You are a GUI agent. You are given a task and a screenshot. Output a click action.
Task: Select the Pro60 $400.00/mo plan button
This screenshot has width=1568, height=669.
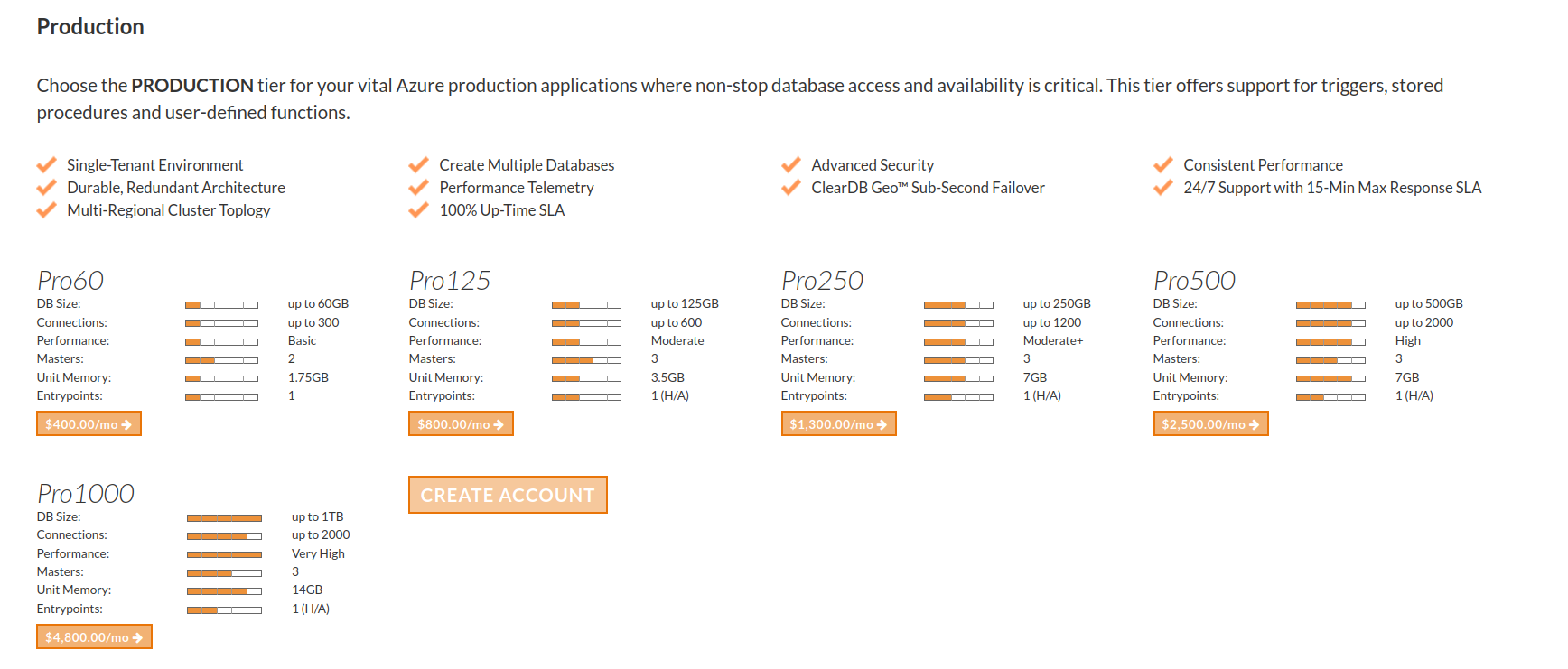[89, 424]
